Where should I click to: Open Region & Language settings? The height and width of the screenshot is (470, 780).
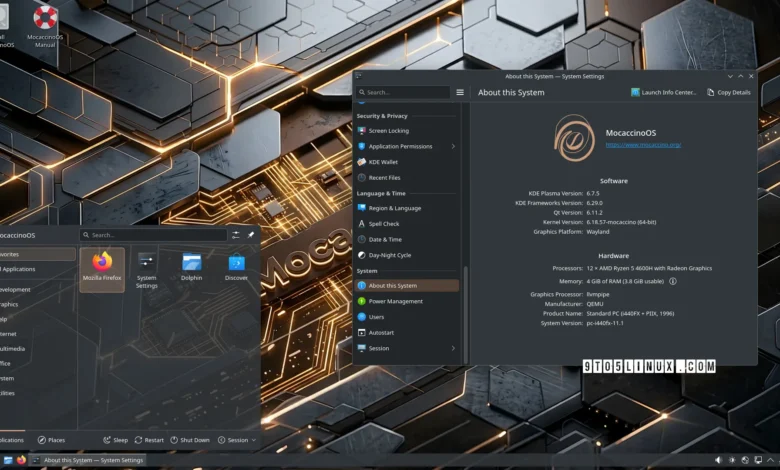coord(407,208)
